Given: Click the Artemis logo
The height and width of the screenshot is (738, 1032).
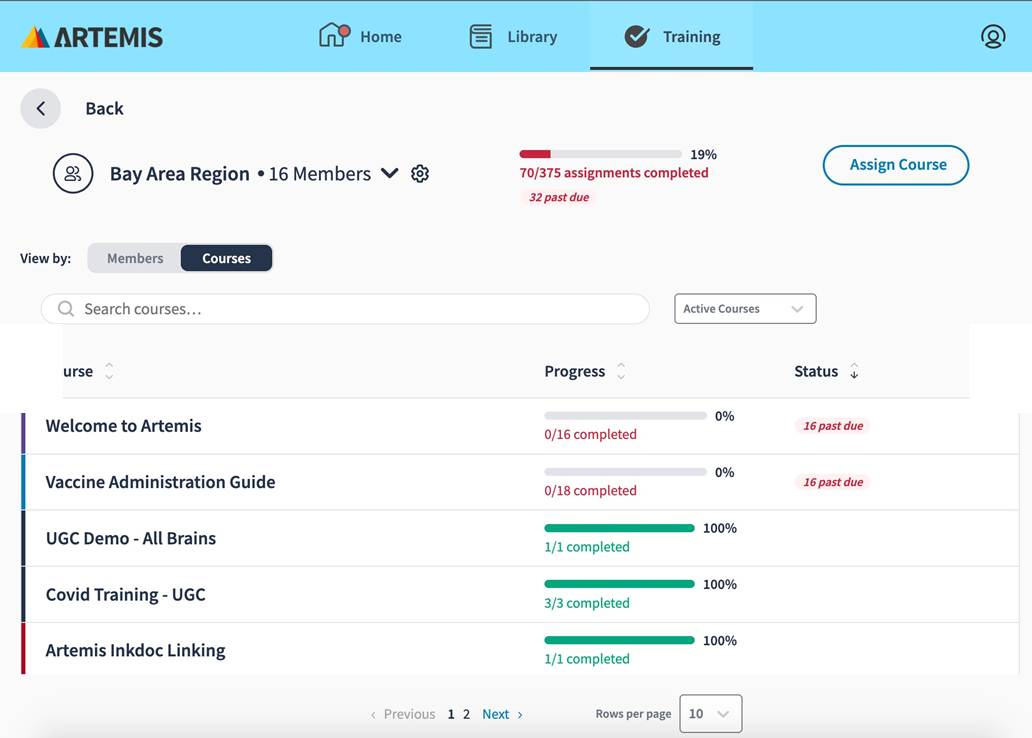Looking at the screenshot, I should click(x=91, y=37).
